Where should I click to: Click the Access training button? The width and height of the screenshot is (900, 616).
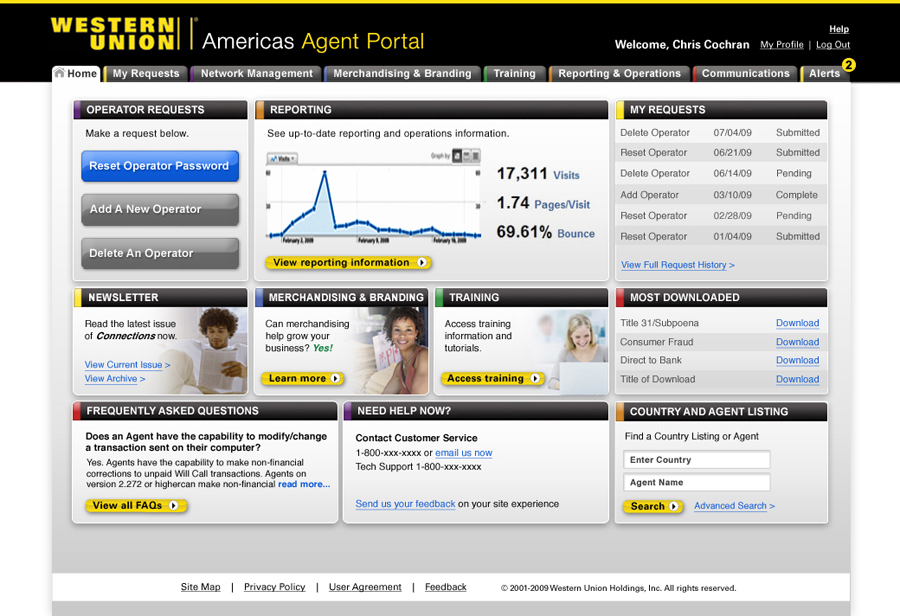(x=492, y=378)
